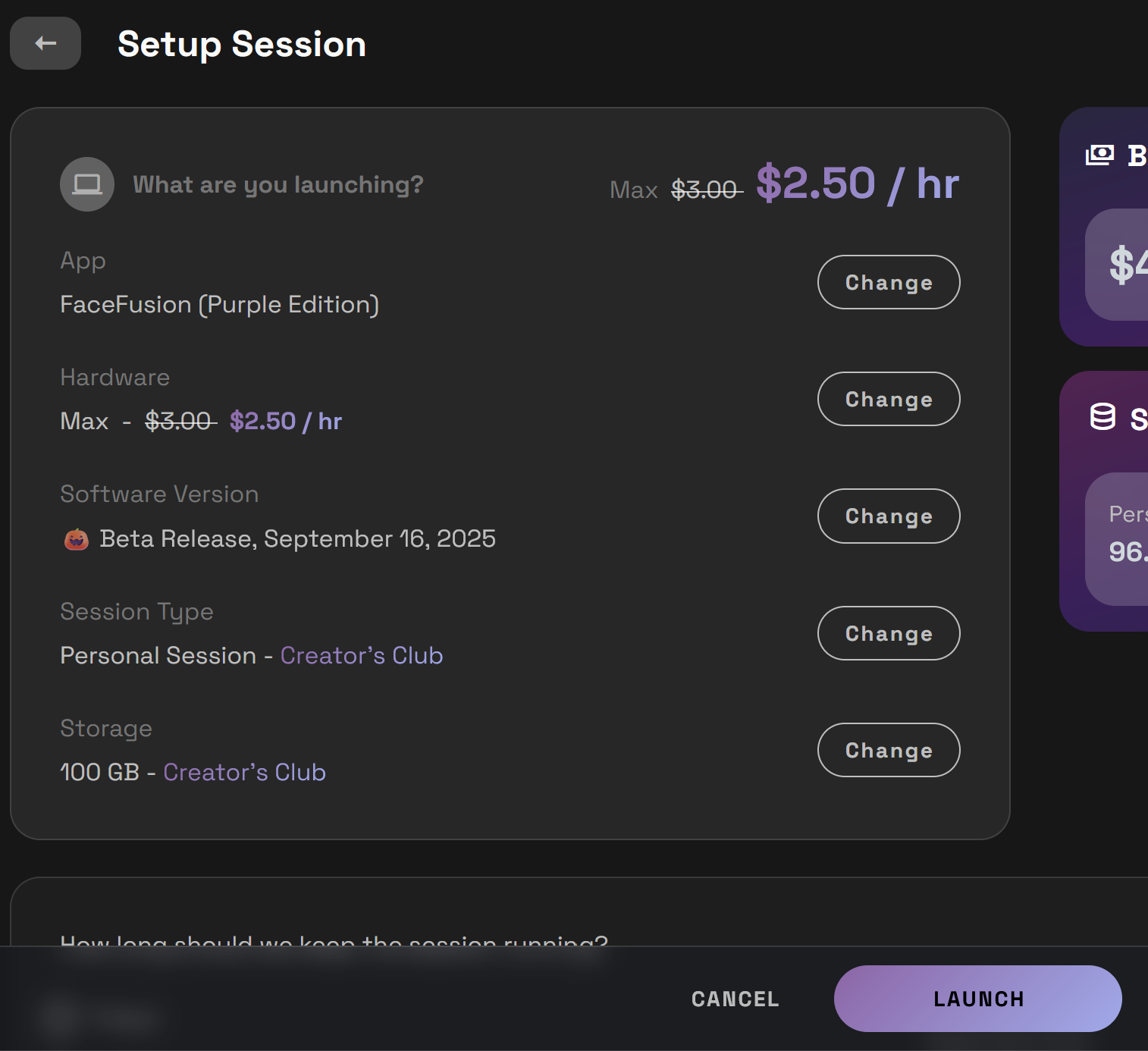This screenshot has height=1051, width=1148.
Task: Change the Personal Session type
Action: 888,633
